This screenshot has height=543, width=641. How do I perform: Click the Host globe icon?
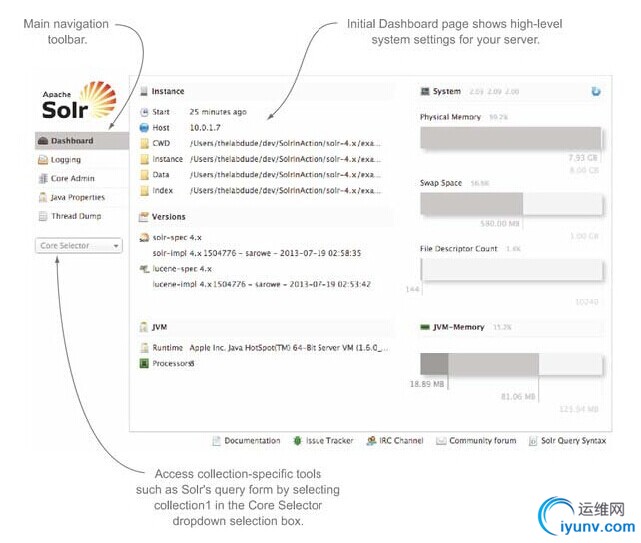(144, 128)
